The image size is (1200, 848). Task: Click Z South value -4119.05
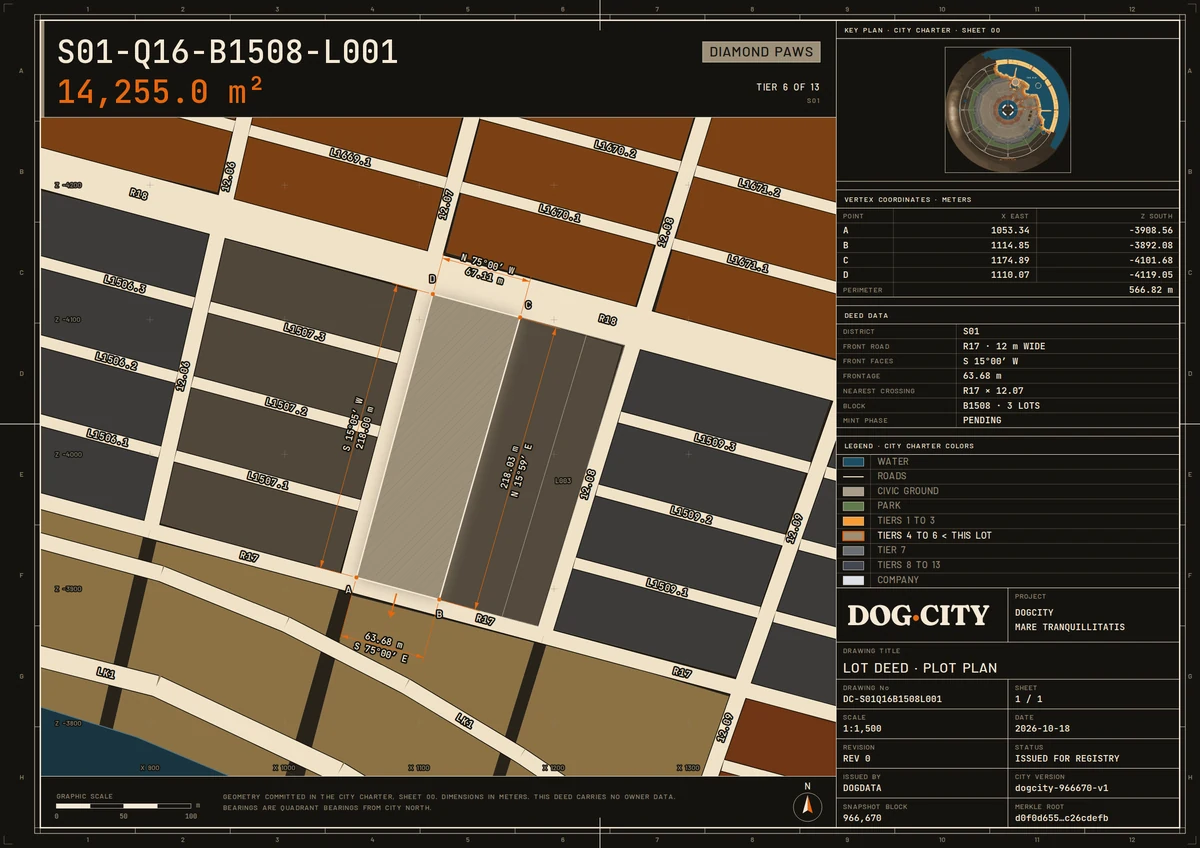(x=1149, y=274)
